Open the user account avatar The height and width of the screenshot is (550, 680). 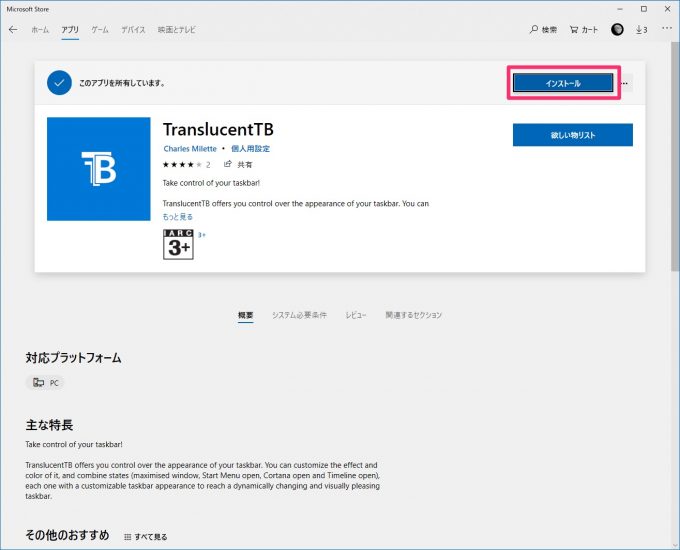[x=617, y=29]
